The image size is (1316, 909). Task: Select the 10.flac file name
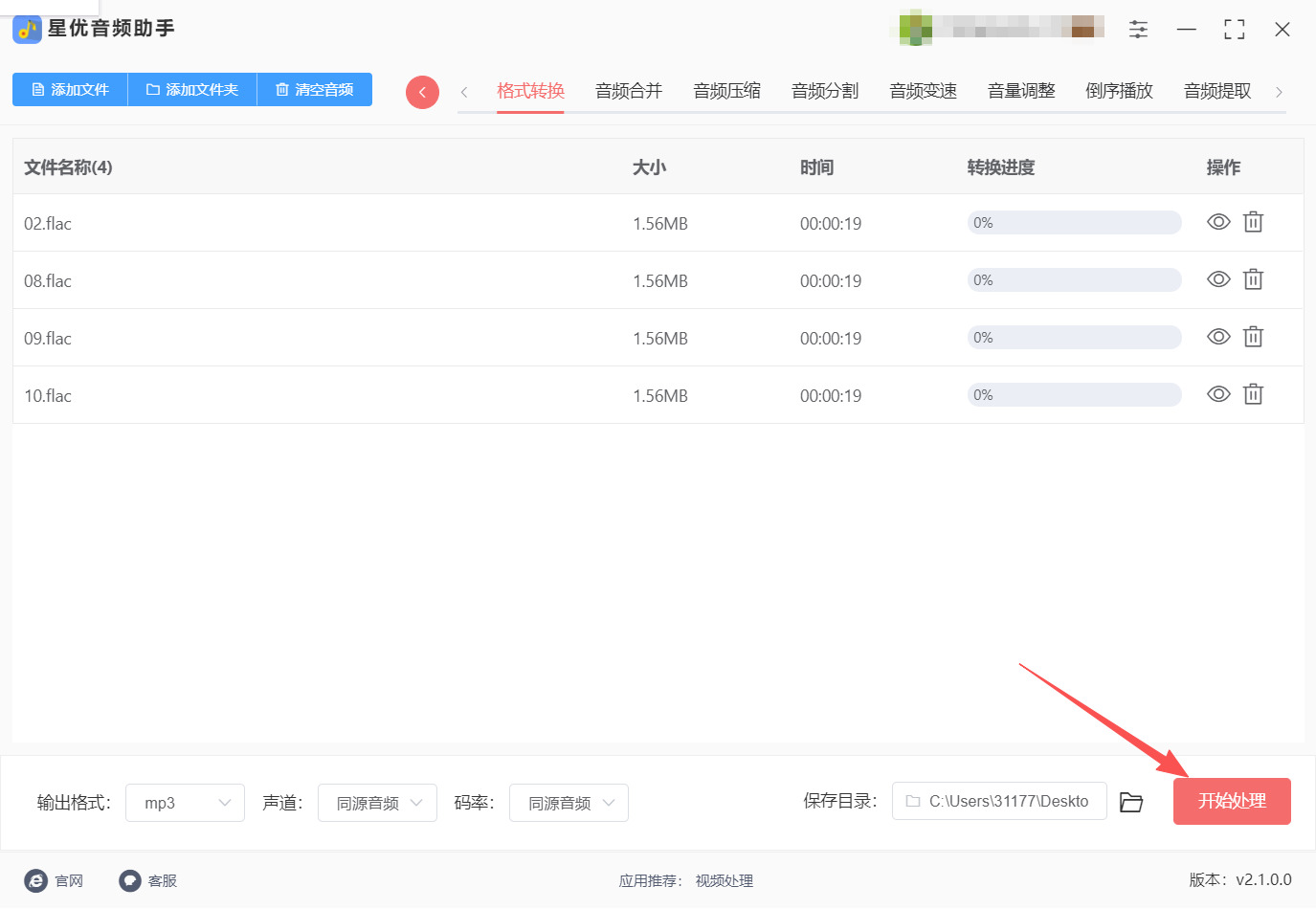pos(48,395)
